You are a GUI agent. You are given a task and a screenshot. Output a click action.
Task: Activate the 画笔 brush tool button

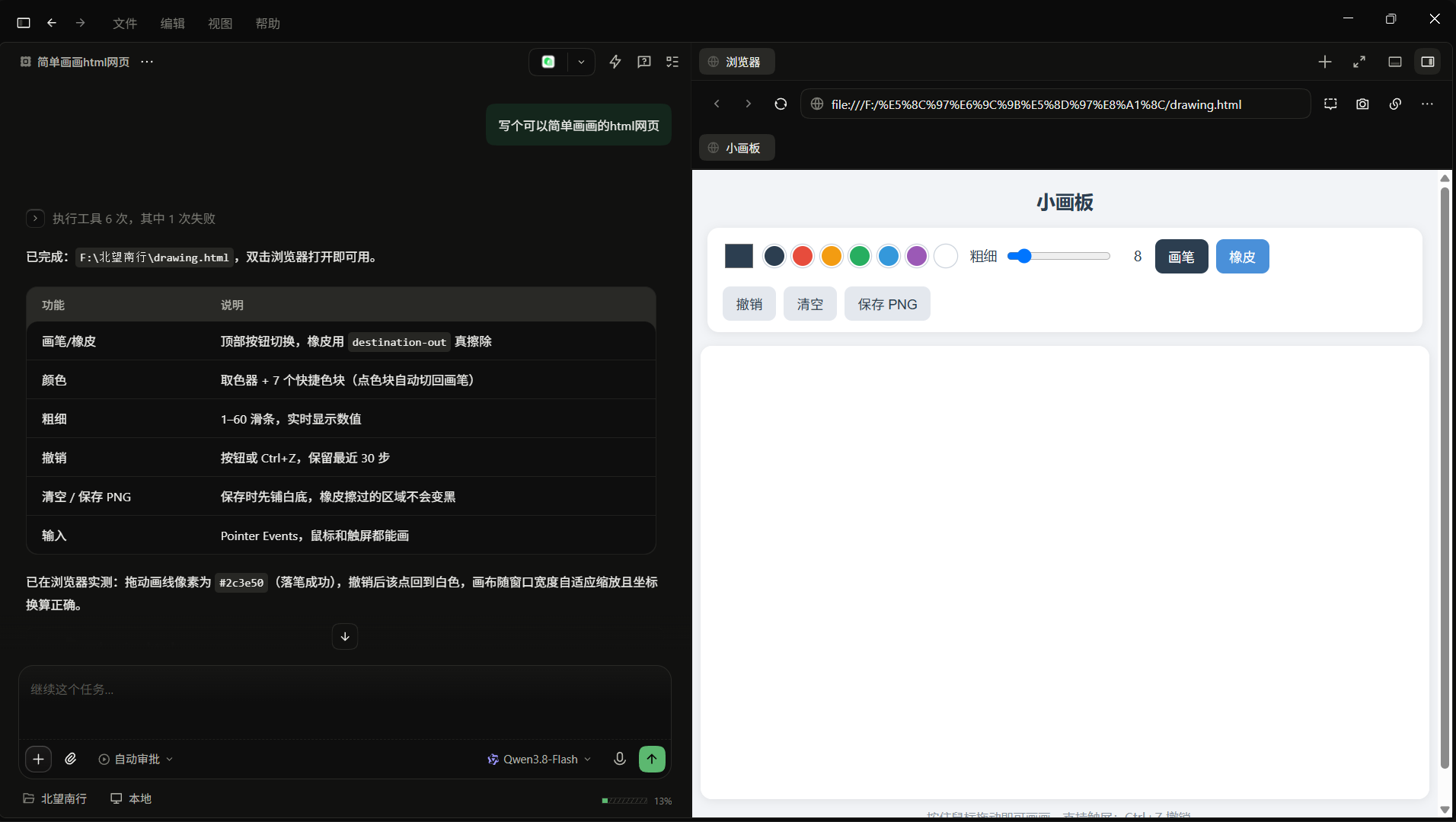tap(1181, 256)
